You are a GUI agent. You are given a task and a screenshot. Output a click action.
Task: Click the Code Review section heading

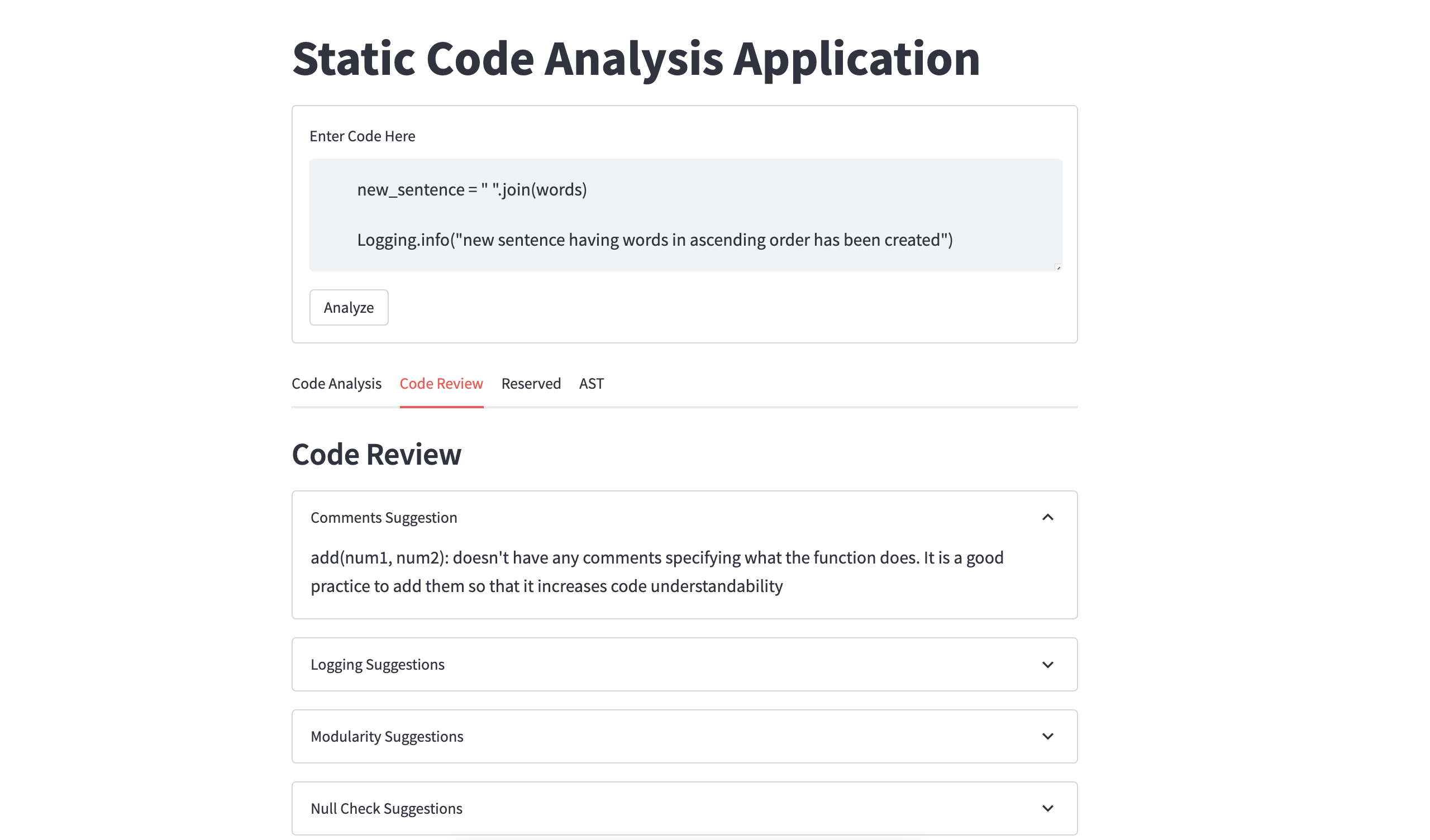(x=376, y=455)
